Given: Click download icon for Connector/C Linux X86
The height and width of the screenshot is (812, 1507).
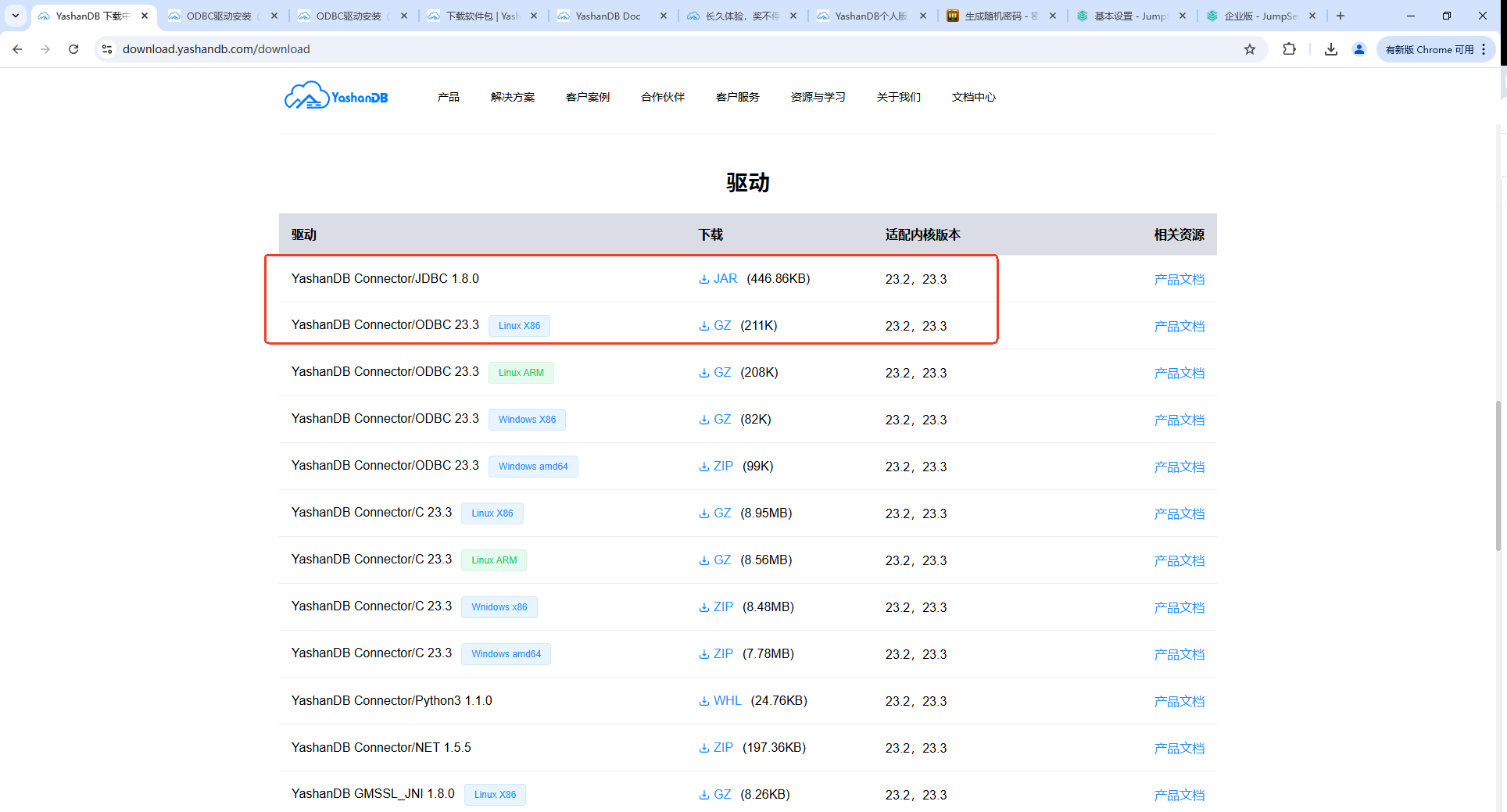Looking at the screenshot, I should [703, 513].
